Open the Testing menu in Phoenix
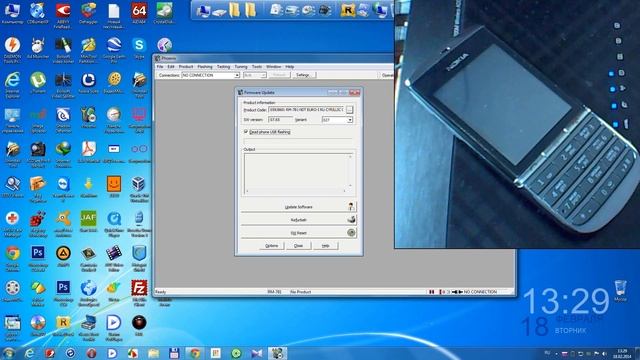 click(x=223, y=67)
